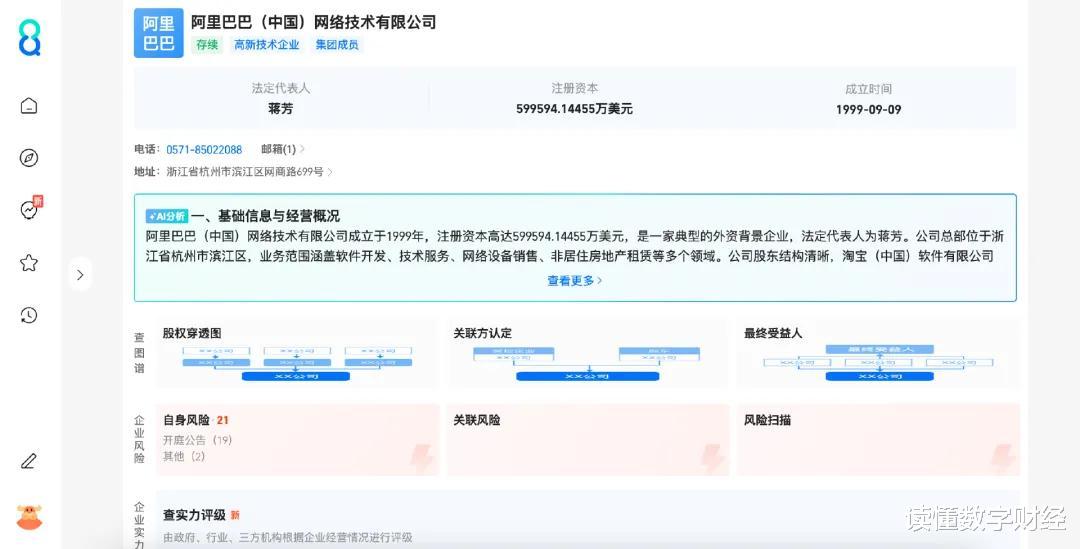Expand the sidebar with arrow button

(81, 275)
